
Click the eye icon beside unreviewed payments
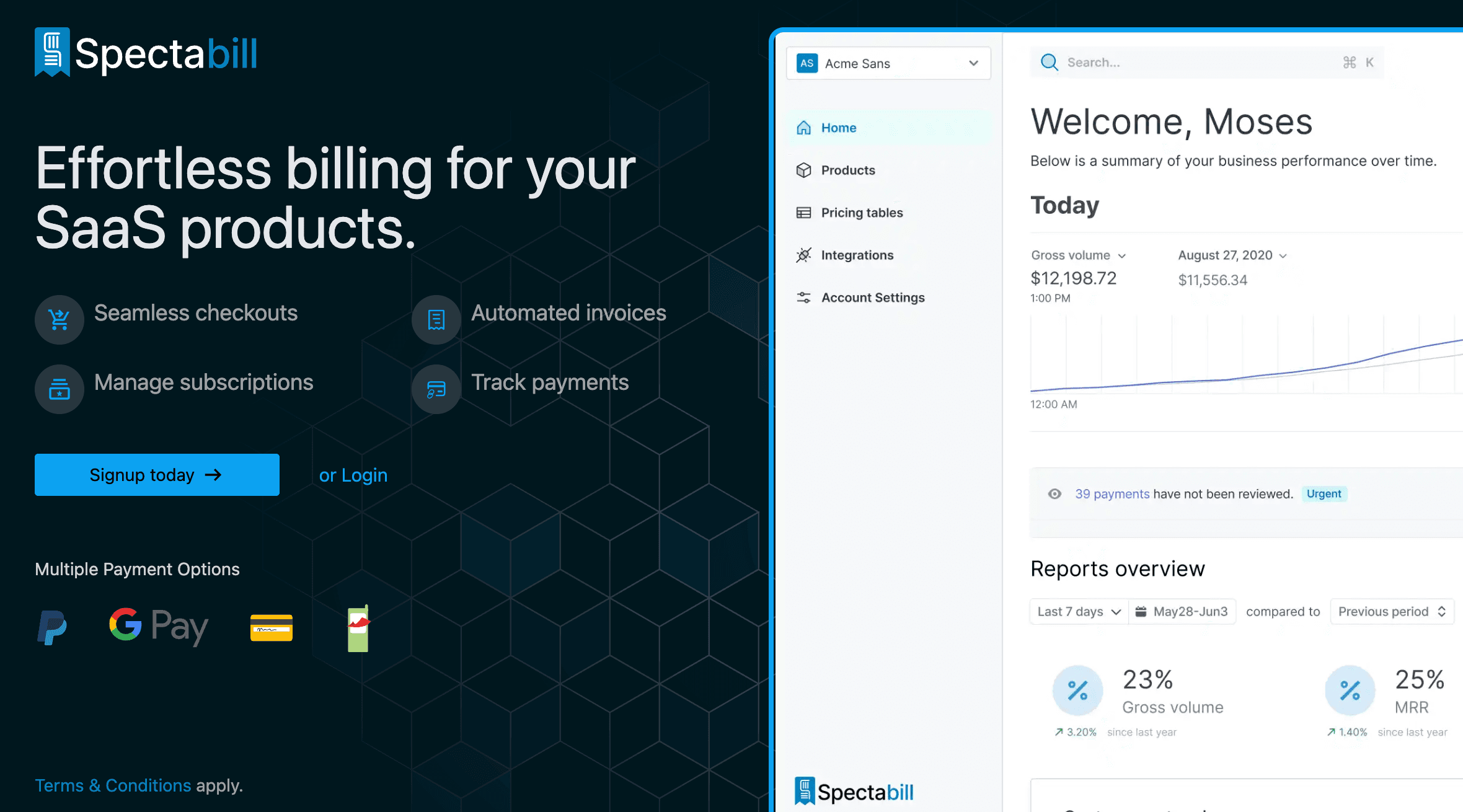tap(1054, 494)
